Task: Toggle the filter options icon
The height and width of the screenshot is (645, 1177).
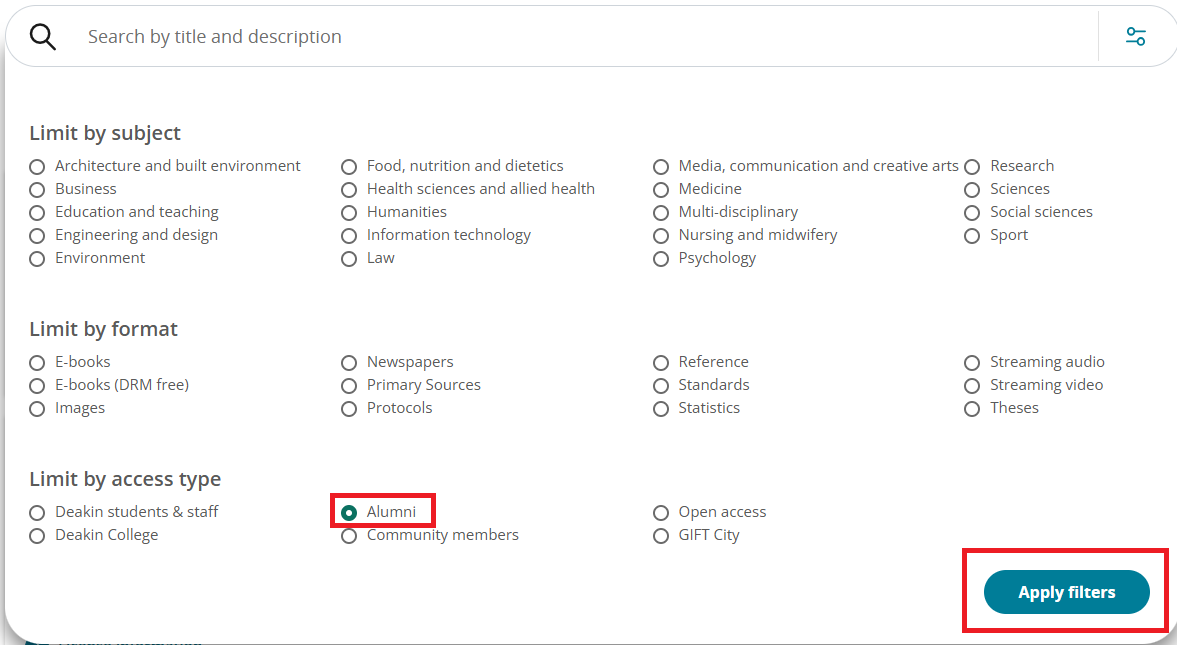Action: [x=1136, y=37]
